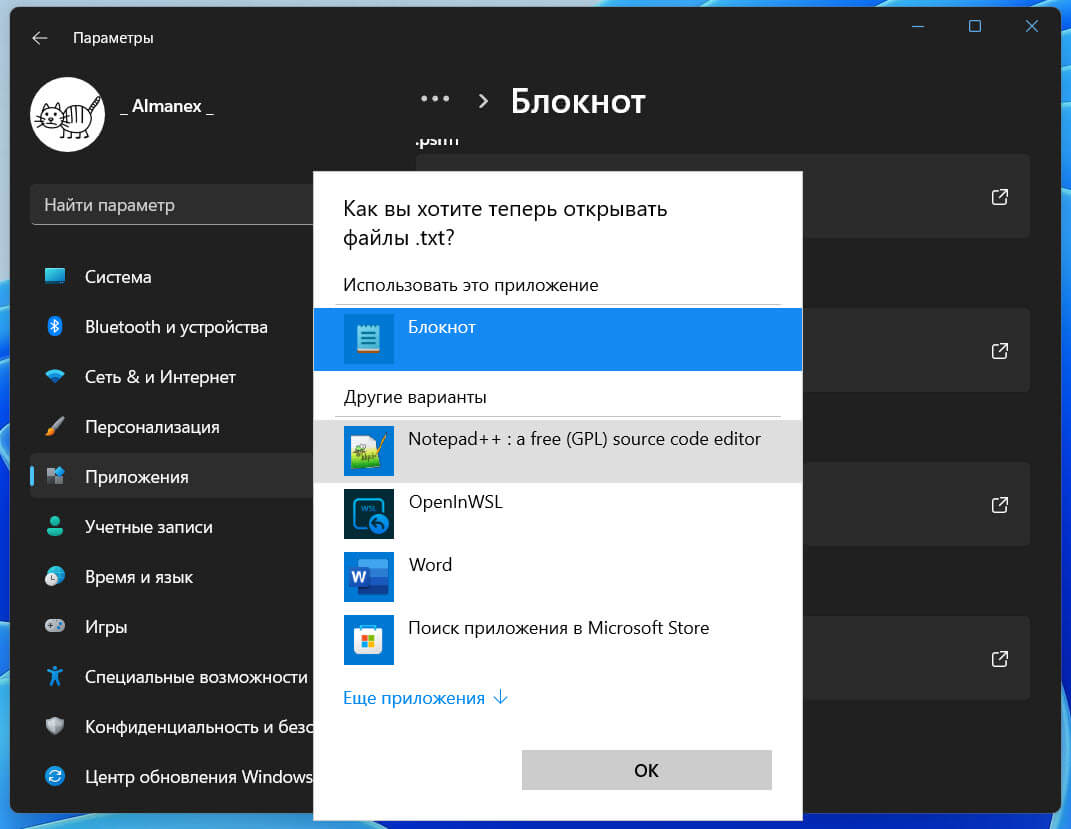Go to Время и язык
The height and width of the screenshot is (829, 1071).
(171, 576)
